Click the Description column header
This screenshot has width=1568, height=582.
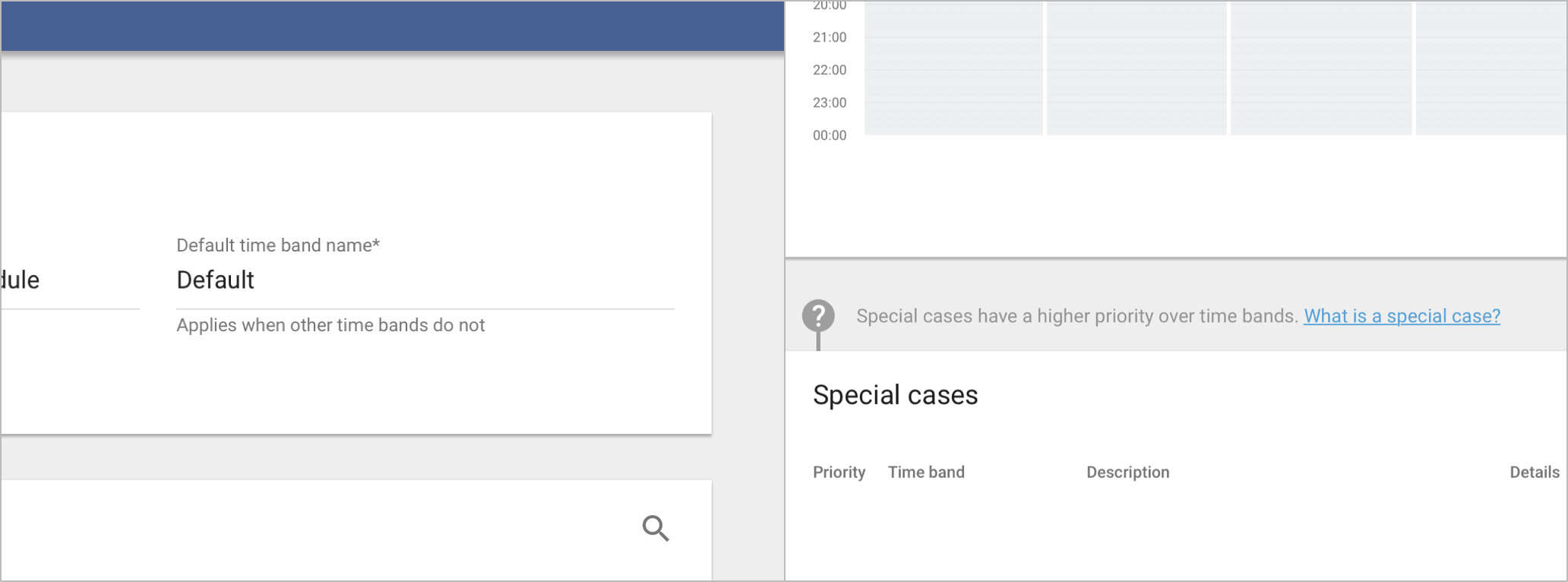tap(1127, 472)
